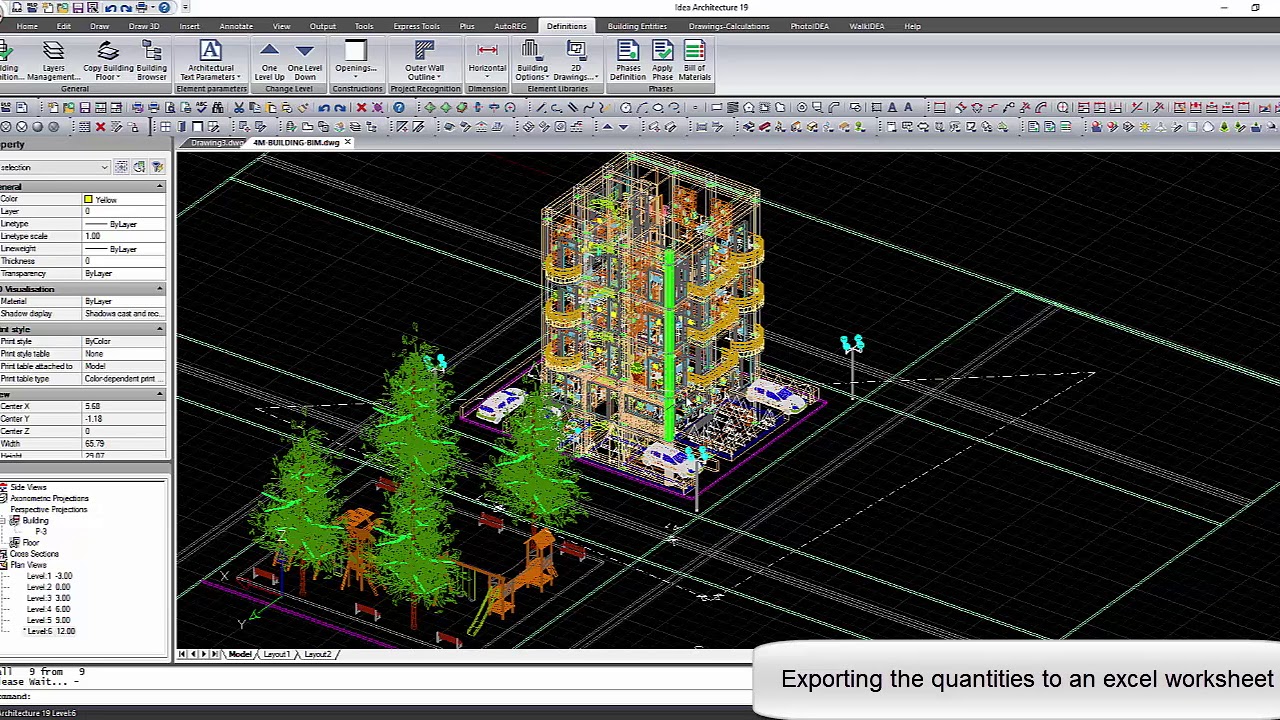The width and height of the screenshot is (1280, 720).
Task: Select Perspective Projections tree item
Action: tap(48, 510)
